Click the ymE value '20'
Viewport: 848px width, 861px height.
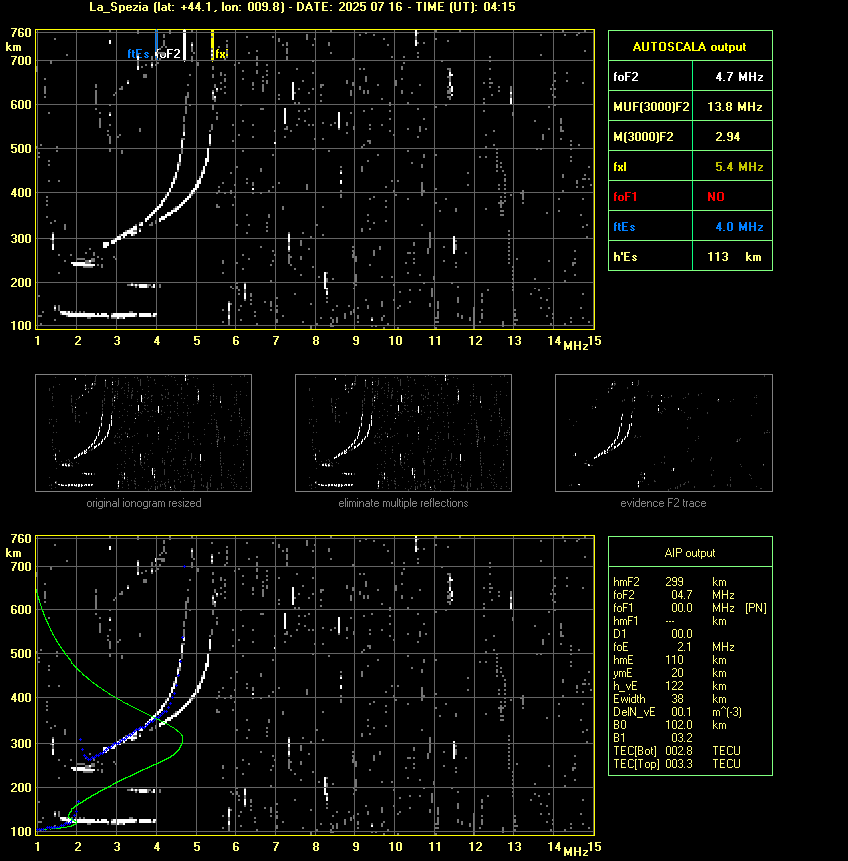click(677, 673)
